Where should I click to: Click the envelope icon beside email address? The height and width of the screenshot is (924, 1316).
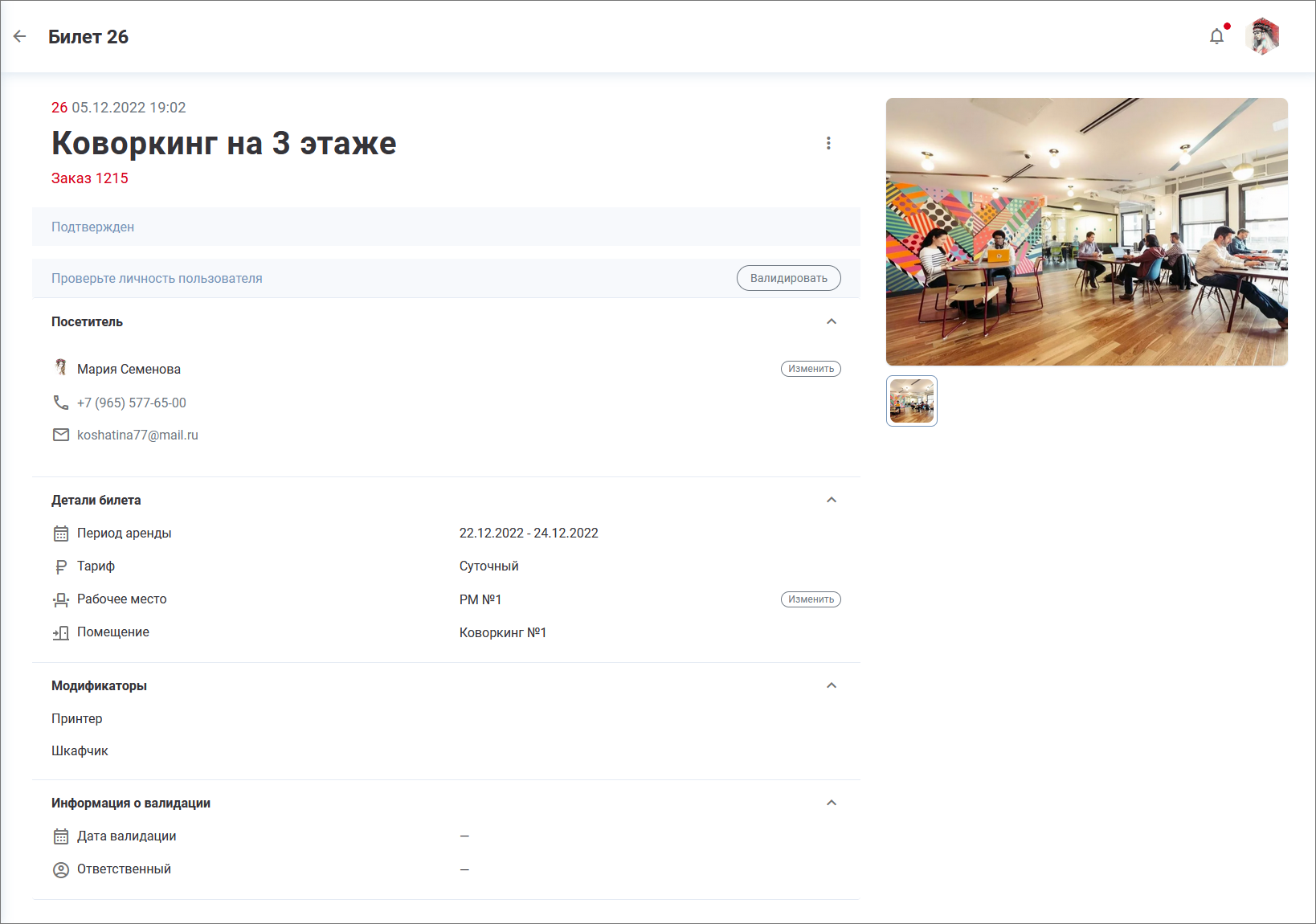(61, 435)
